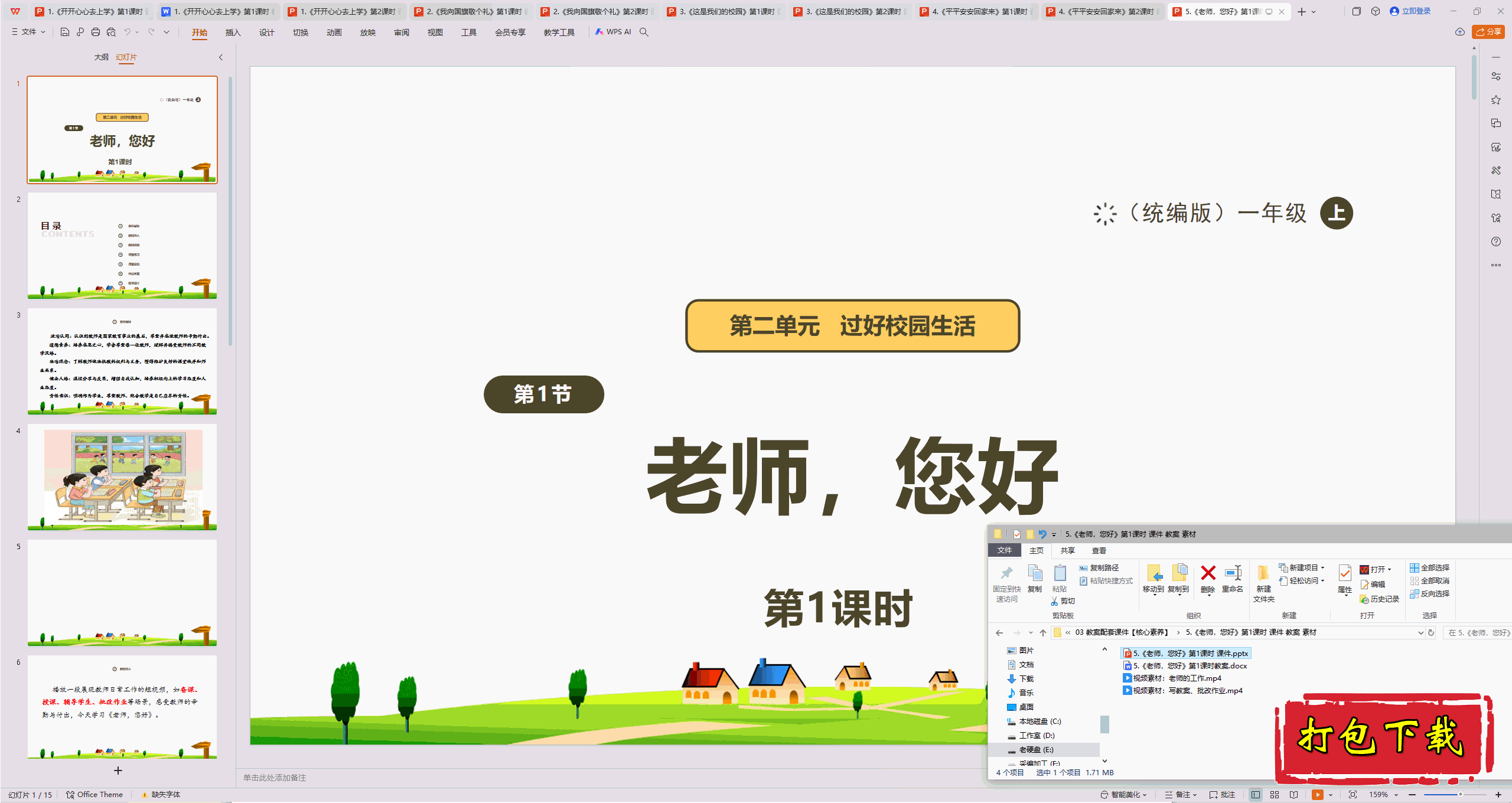Click the orange Share button
1512x803 pixels.
pyautogui.click(x=1488, y=32)
